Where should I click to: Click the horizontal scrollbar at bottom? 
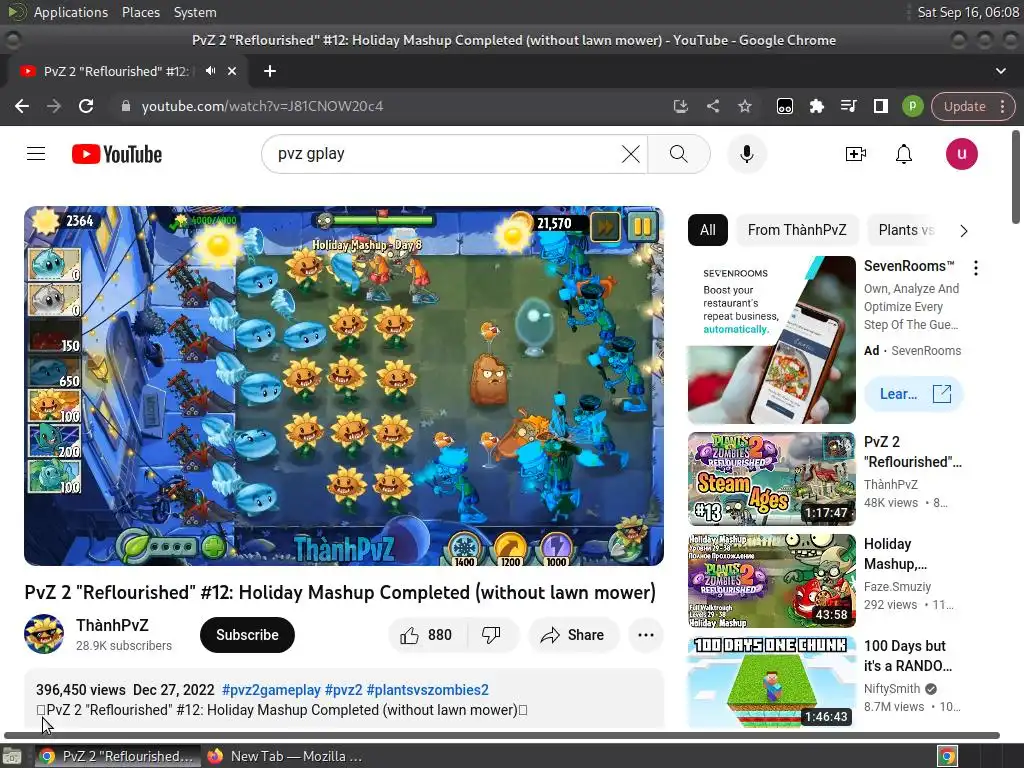(x=502, y=735)
